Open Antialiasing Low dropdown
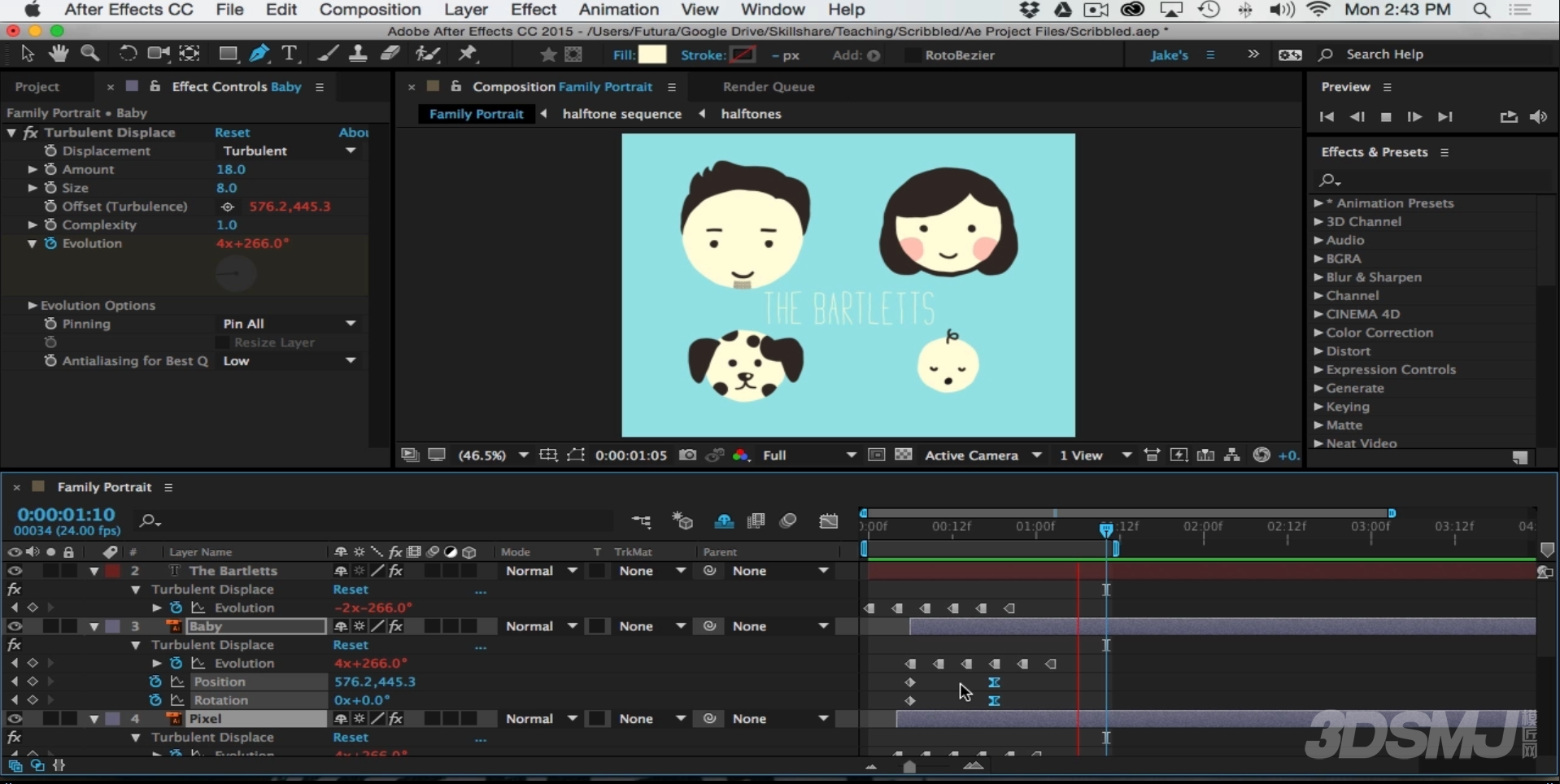The image size is (1560, 784). [x=289, y=360]
